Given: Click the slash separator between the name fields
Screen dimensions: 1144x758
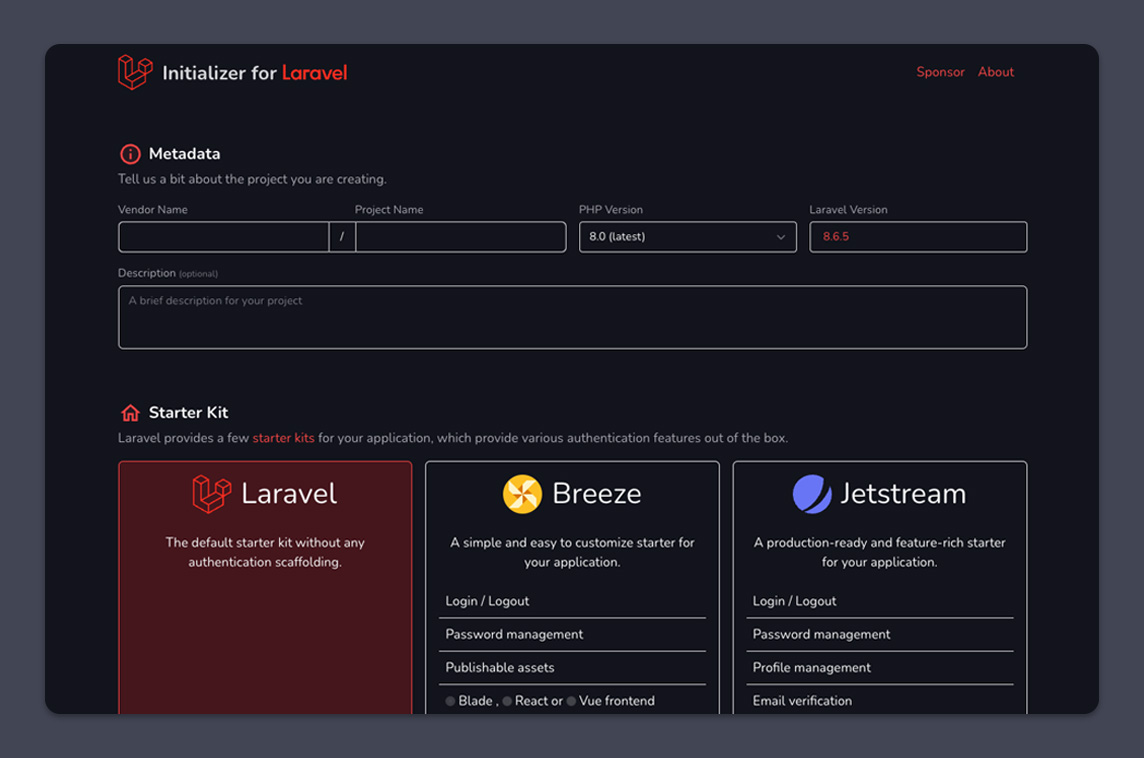Looking at the screenshot, I should click(342, 237).
